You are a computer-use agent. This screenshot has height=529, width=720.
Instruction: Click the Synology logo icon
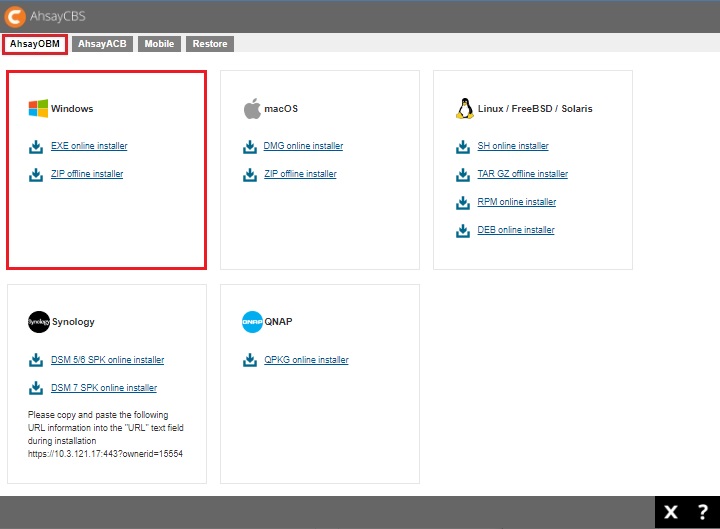pyautogui.click(x=38, y=322)
